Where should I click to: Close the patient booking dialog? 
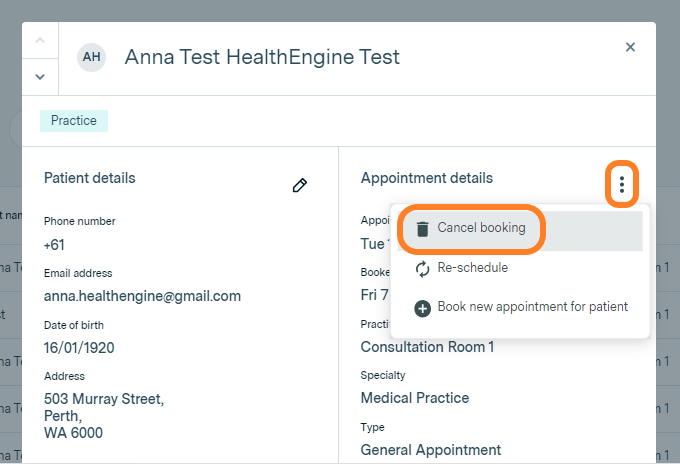pyautogui.click(x=630, y=47)
